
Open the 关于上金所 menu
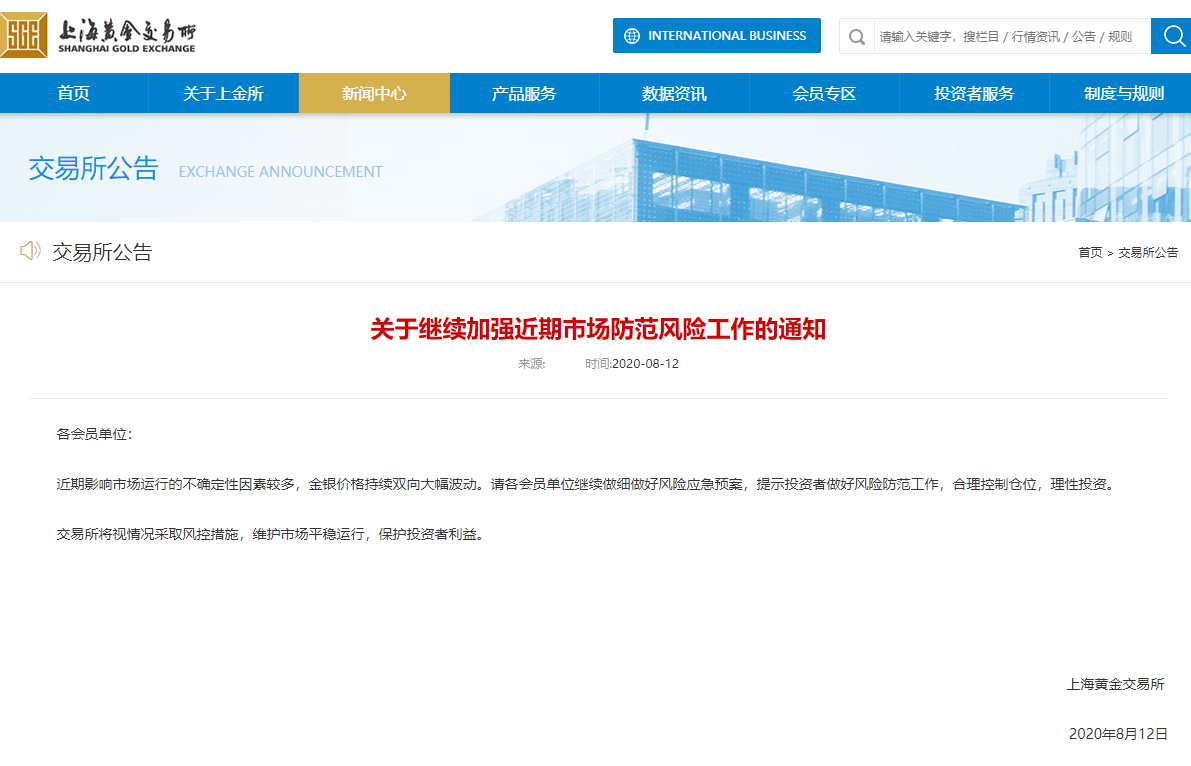coord(224,92)
